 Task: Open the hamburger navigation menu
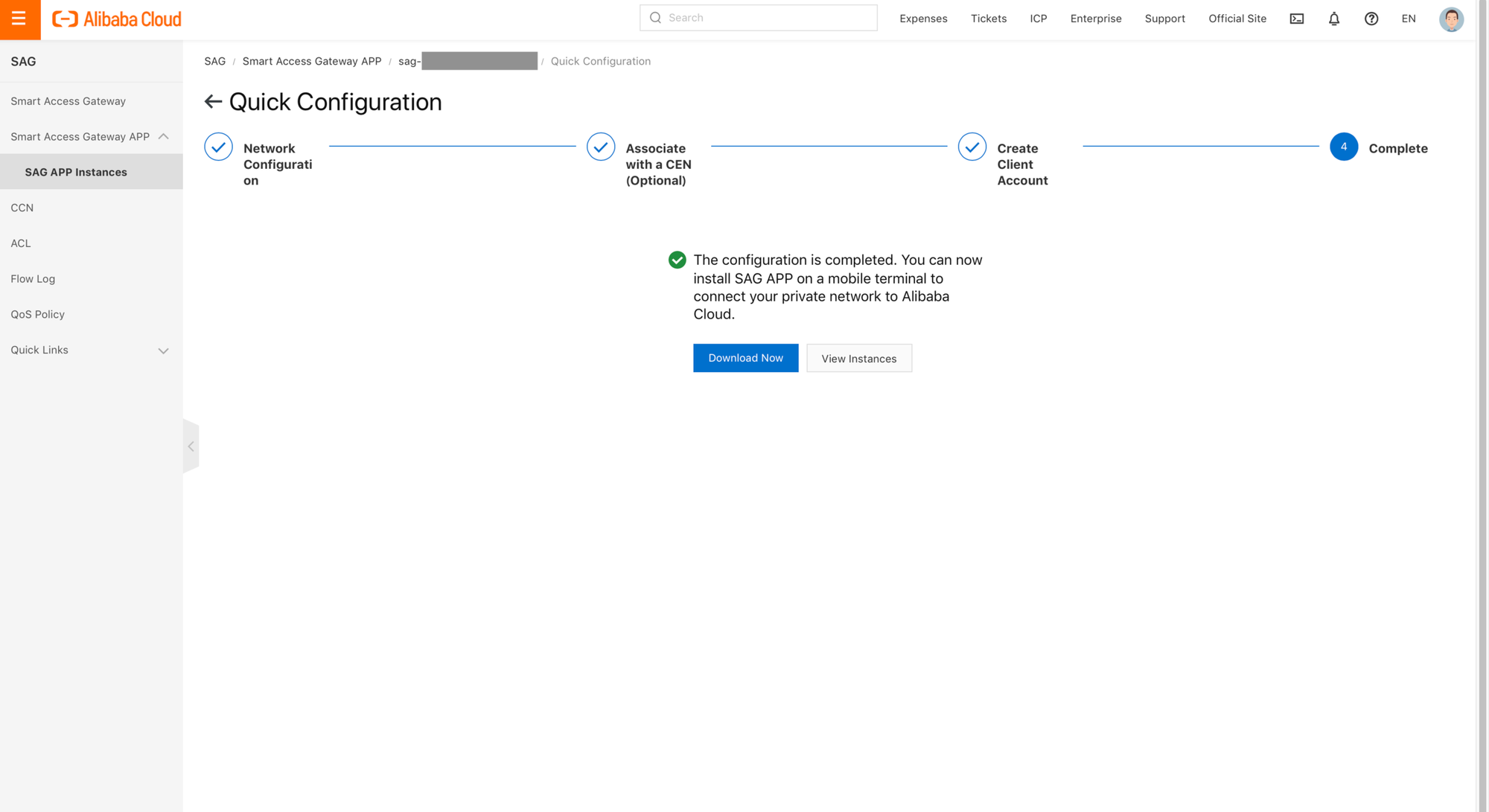[19, 19]
